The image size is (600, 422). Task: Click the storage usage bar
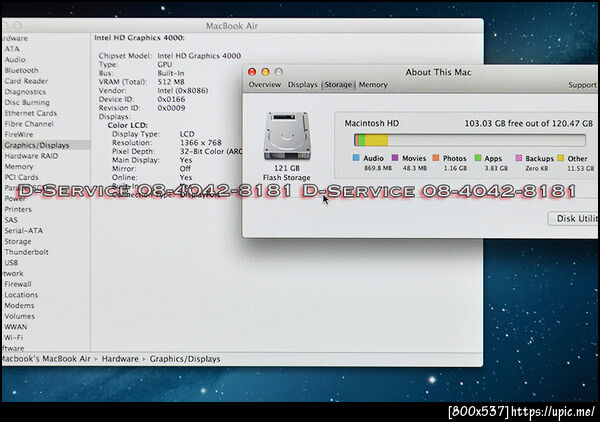tap(470, 140)
